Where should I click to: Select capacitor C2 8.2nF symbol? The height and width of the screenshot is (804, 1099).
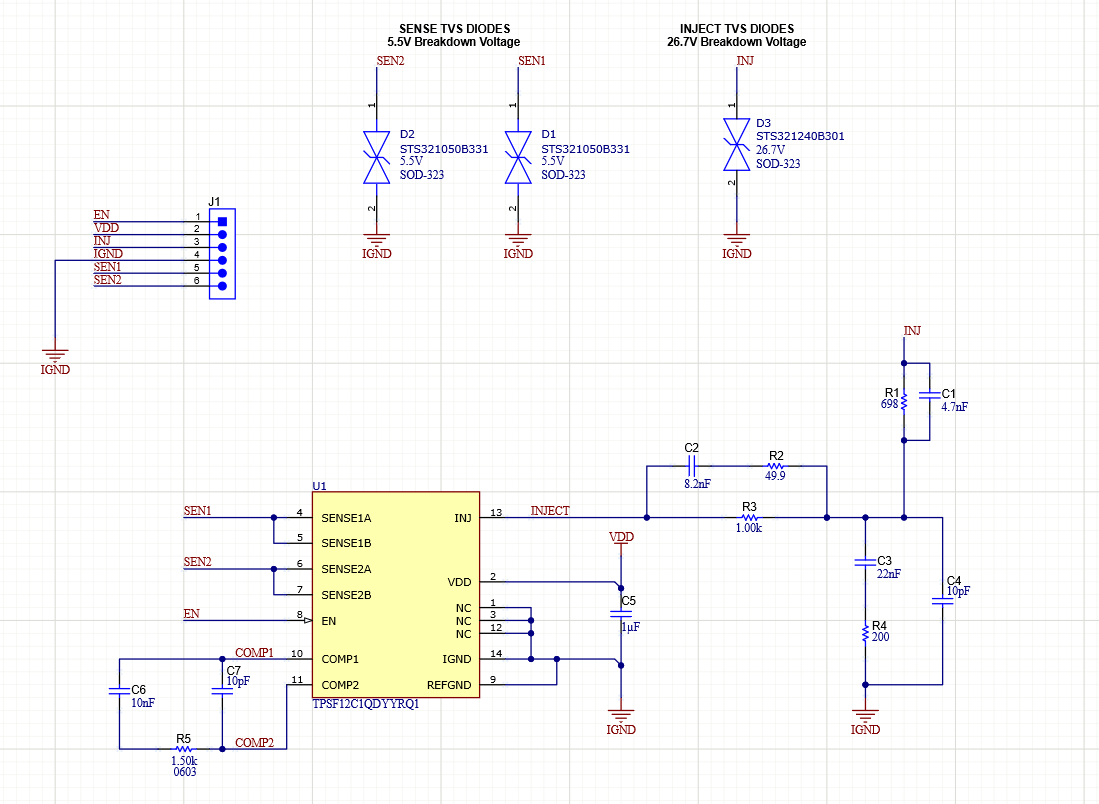(x=692, y=465)
